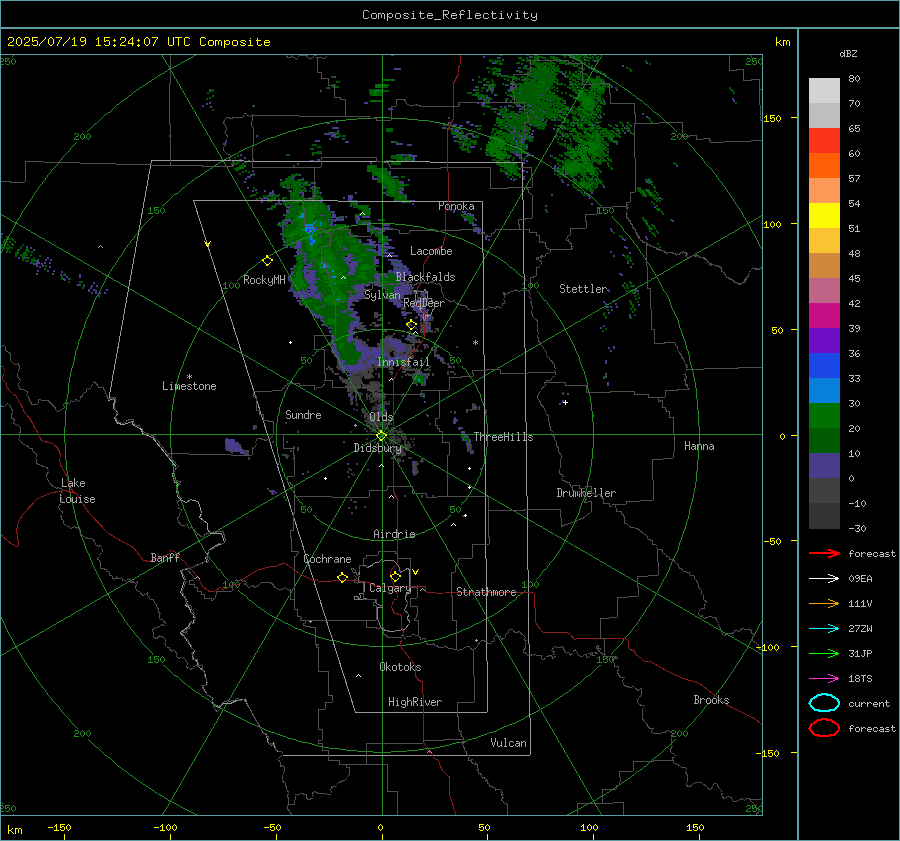900x841 pixels.
Task: Click the yellow diamond marker near RedDeer
Action: point(411,325)
